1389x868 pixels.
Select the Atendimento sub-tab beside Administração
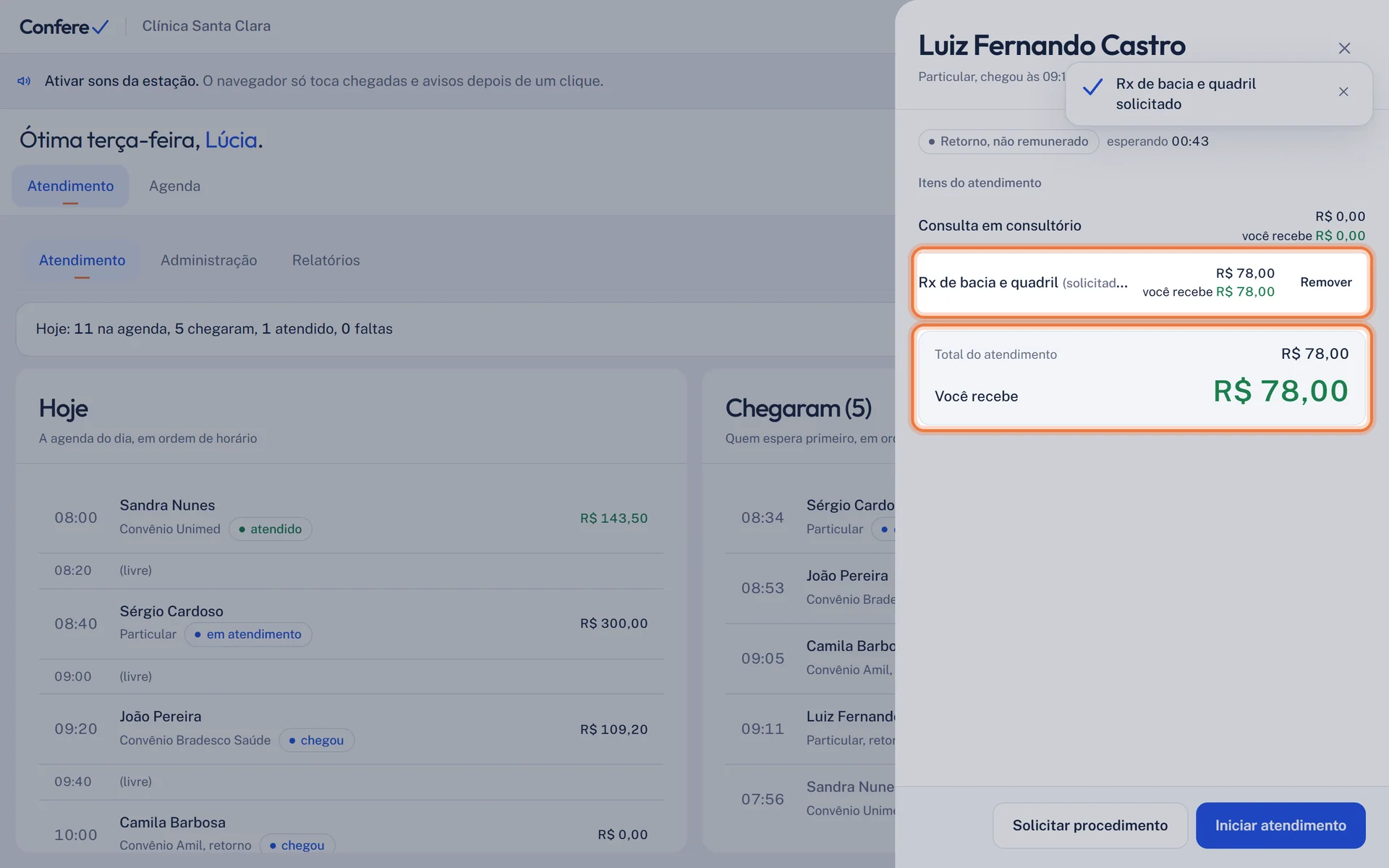[x=82, y=260]
